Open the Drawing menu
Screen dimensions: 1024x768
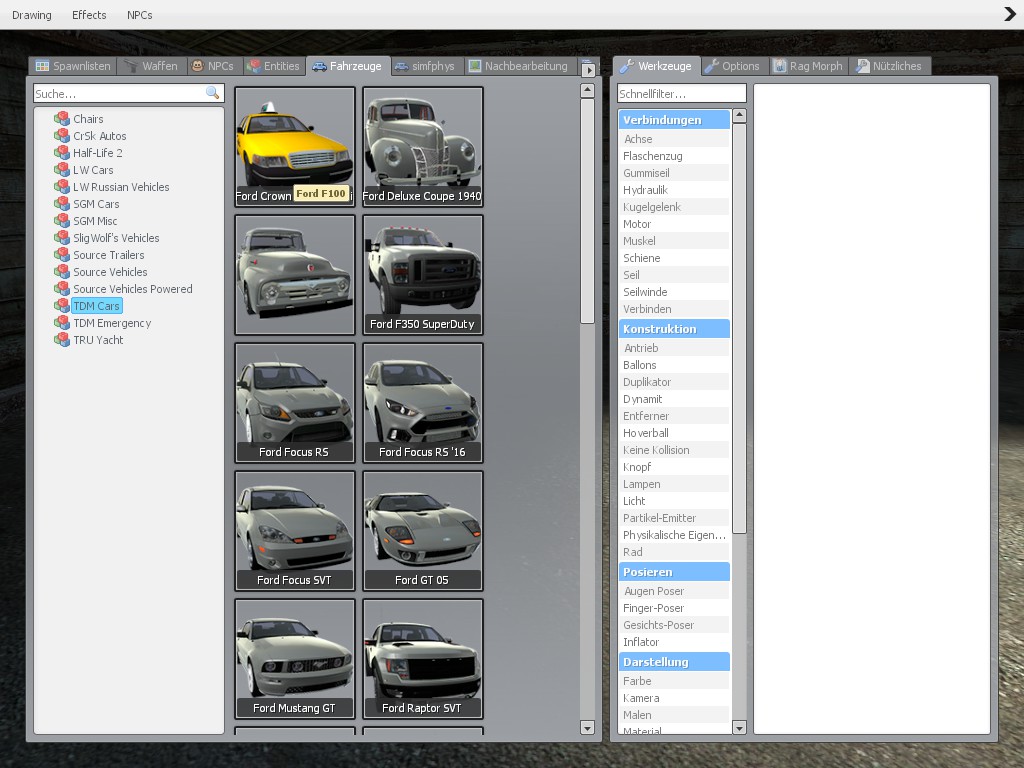[32, 15]
